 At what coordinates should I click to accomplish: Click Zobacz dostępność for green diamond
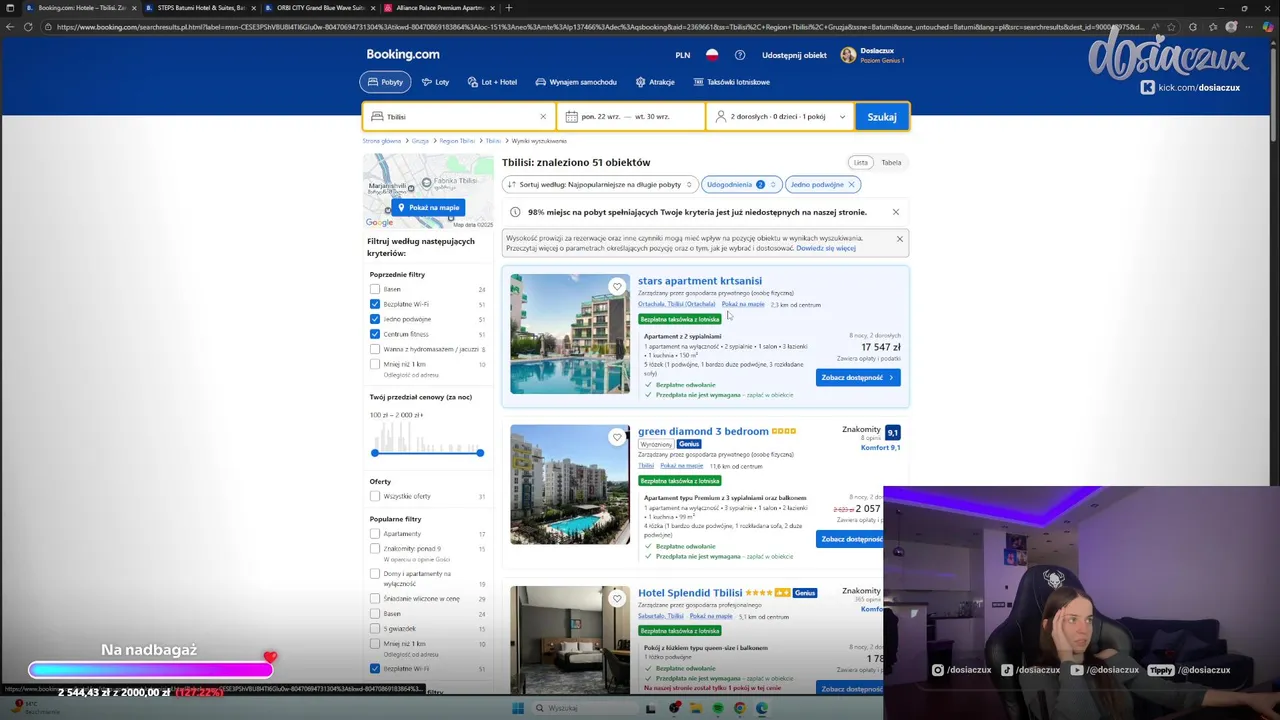click(x=851, y=539)
